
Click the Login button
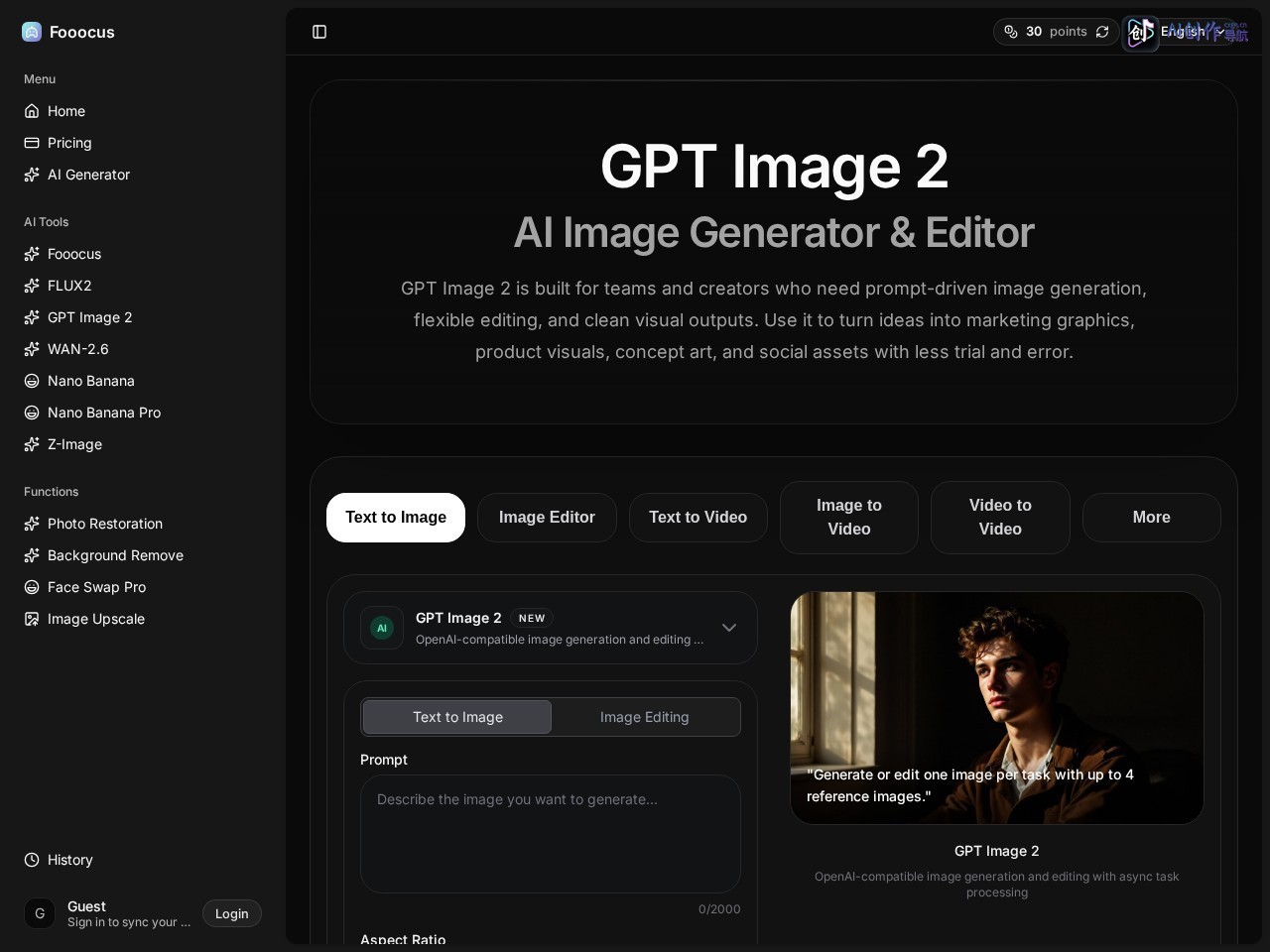click(232, 913)
